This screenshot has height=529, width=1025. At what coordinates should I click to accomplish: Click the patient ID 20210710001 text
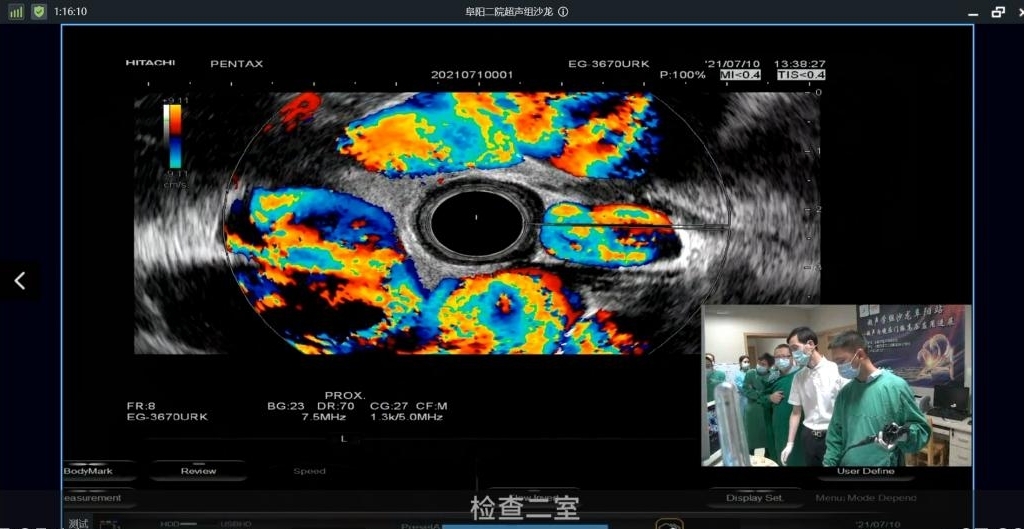click(472, 75)
